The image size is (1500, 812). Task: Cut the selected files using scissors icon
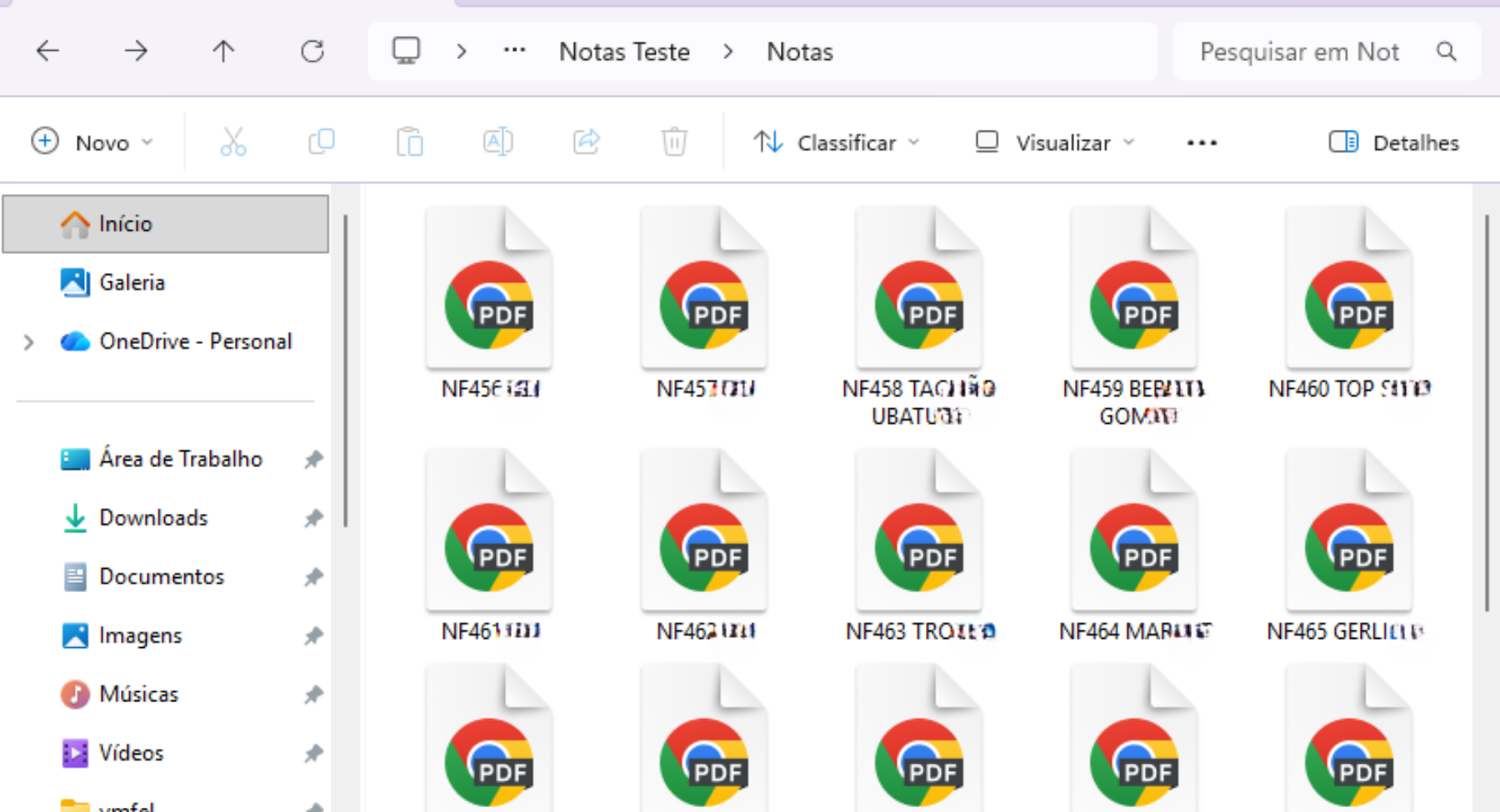pos(232,142)
